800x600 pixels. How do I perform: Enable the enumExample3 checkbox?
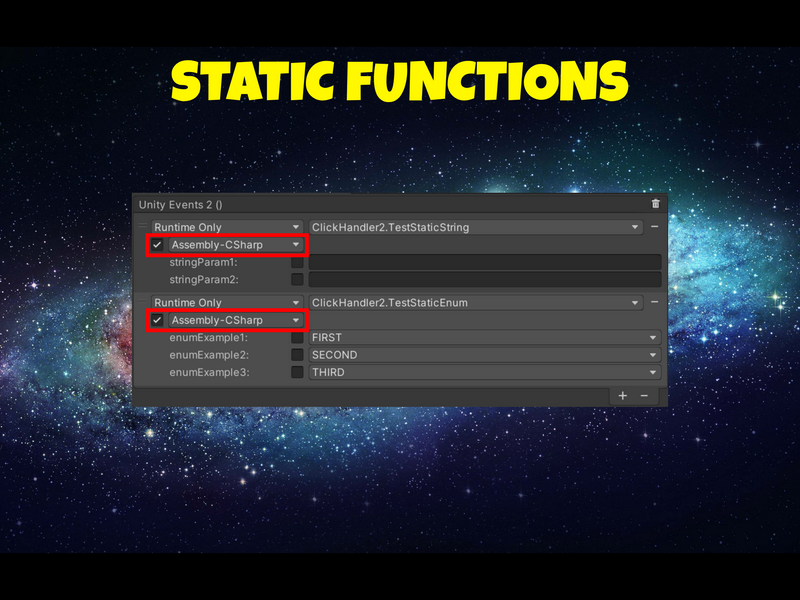297,372
